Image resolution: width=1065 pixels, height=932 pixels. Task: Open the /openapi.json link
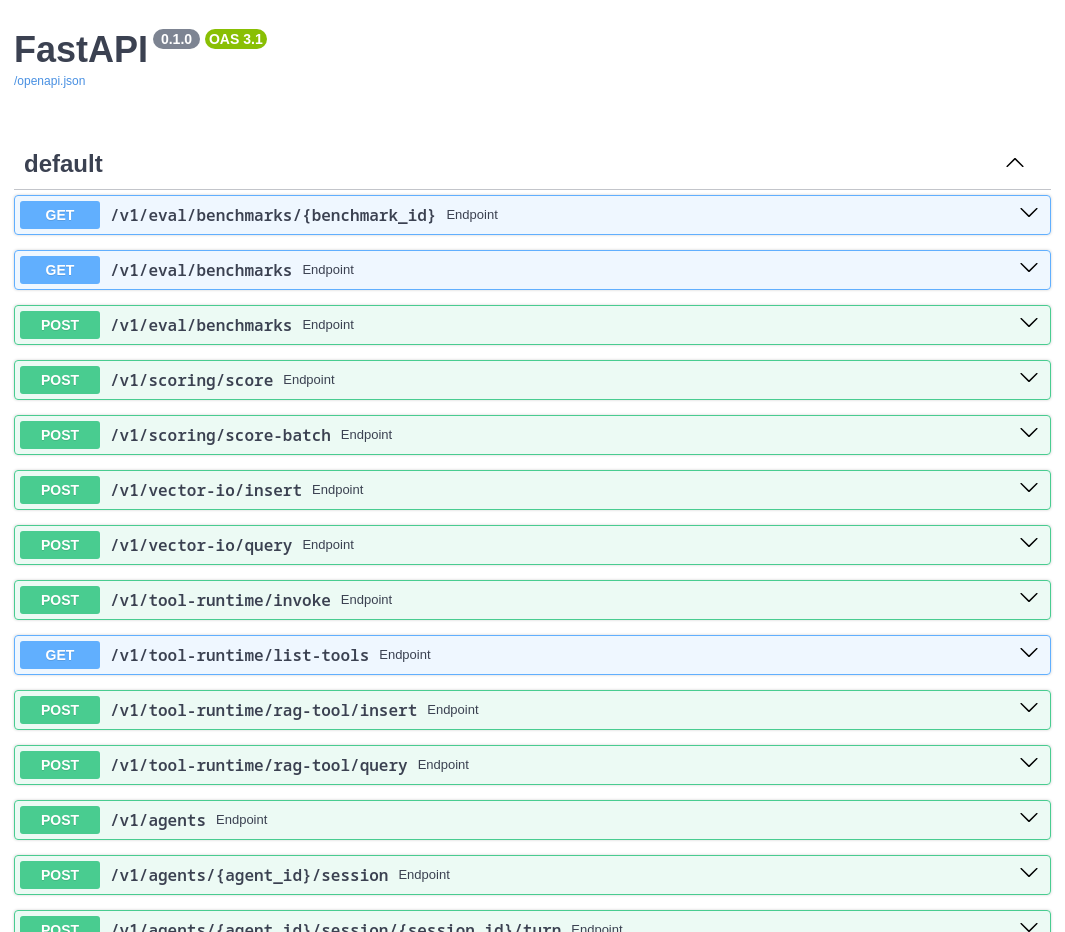pyautogui.click(x=49, y=81)
